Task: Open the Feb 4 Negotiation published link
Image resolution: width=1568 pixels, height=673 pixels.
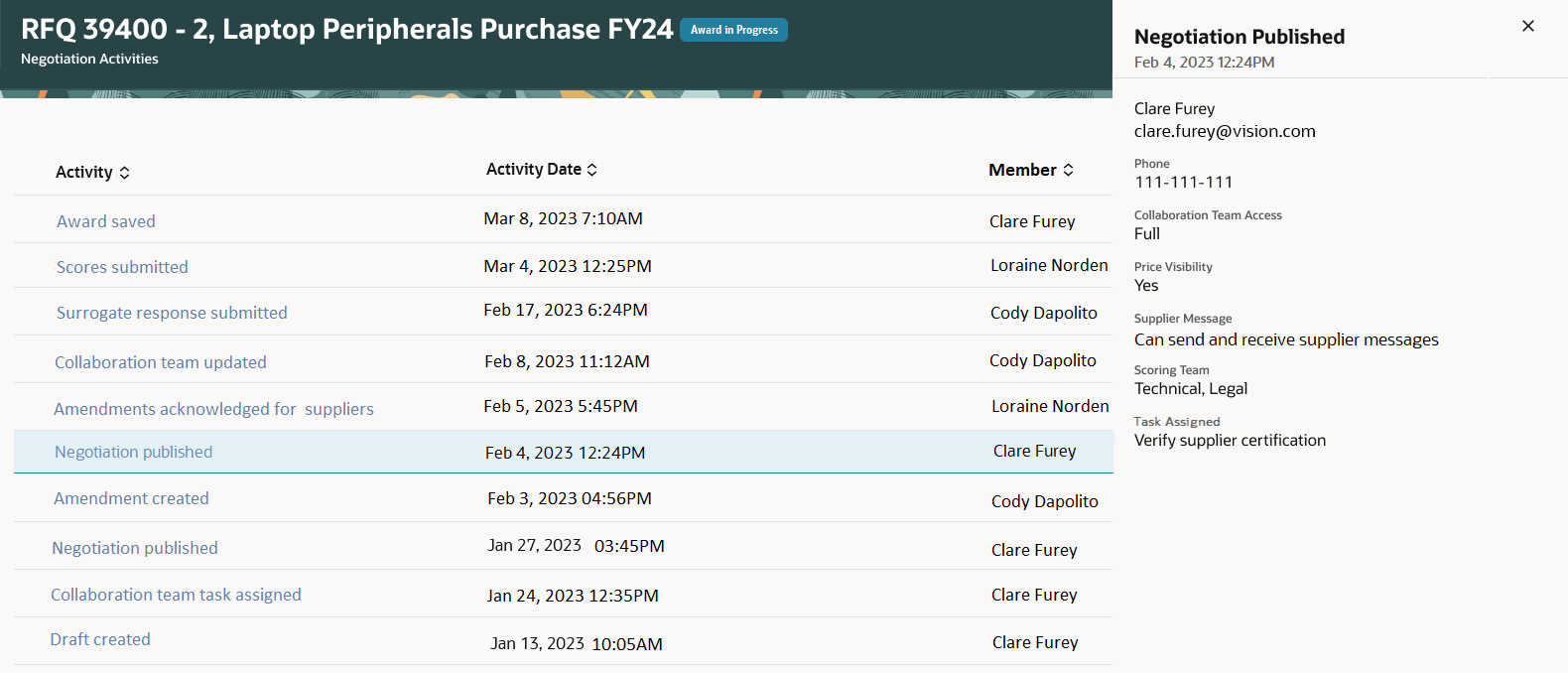Action: pyautogui.click(x=134, y=452)
